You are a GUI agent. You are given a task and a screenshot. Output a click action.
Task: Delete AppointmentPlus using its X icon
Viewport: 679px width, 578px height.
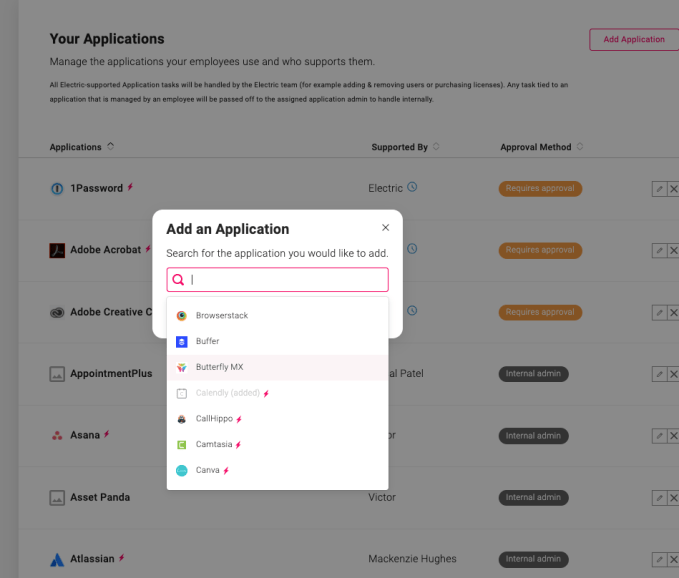(x=673, y=374)
